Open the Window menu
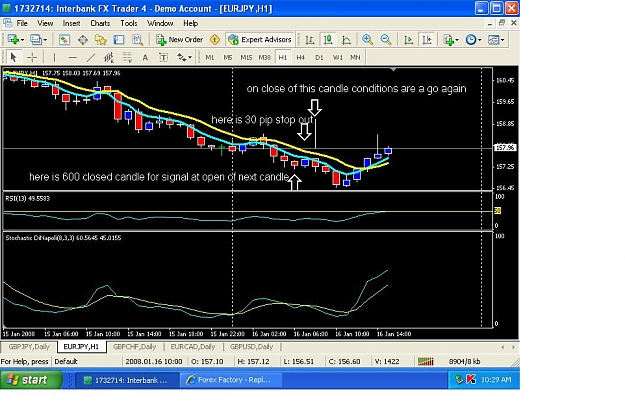 click(x=160, y=23)
